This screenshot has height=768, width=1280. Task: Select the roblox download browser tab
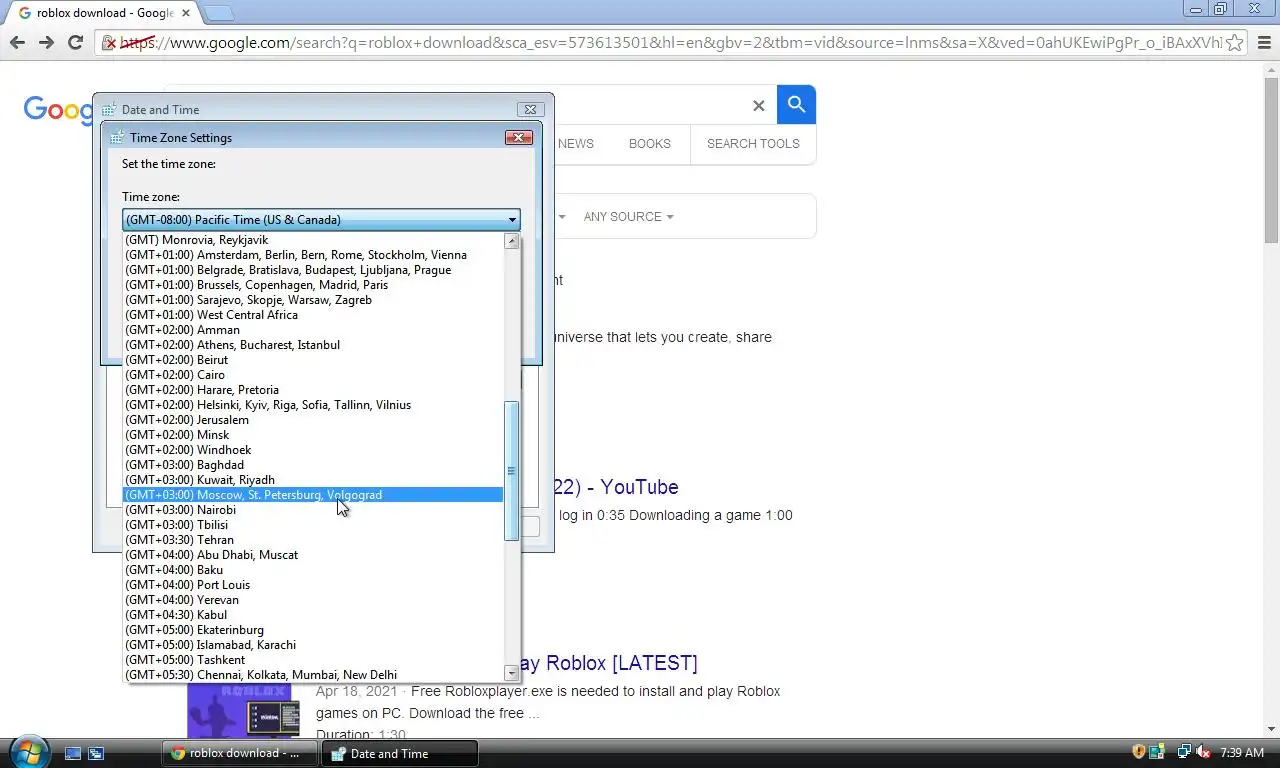pos(104,13)
